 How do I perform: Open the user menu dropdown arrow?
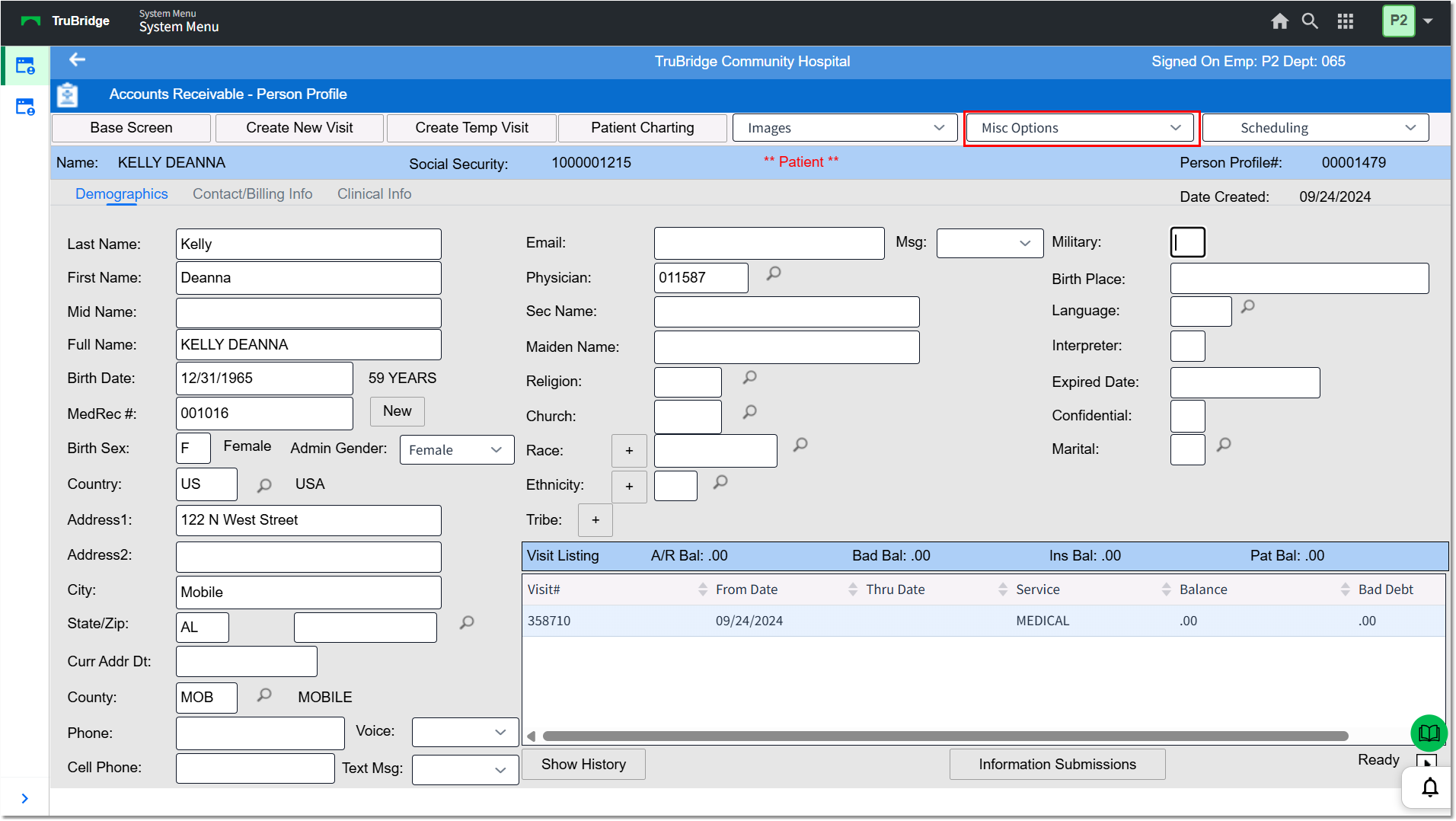pos(1428,21)
